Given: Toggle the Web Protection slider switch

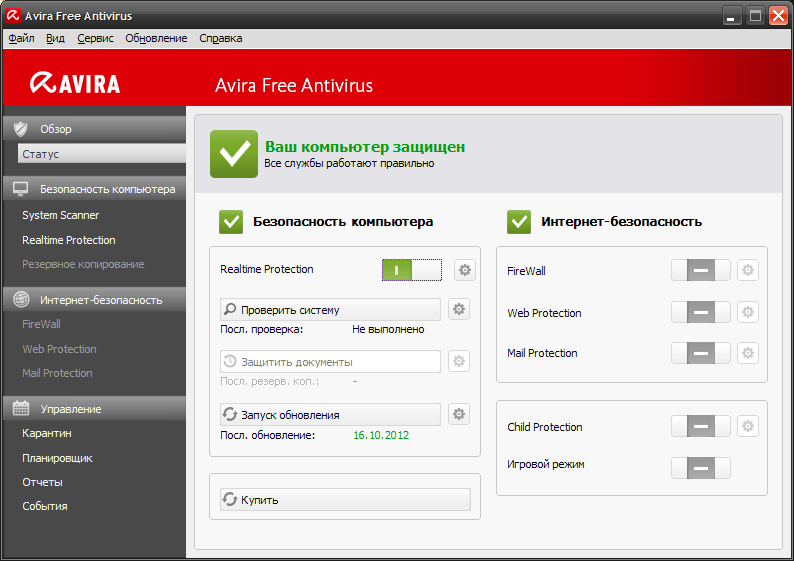Looking at the screenshot, I should coord(700,313).
